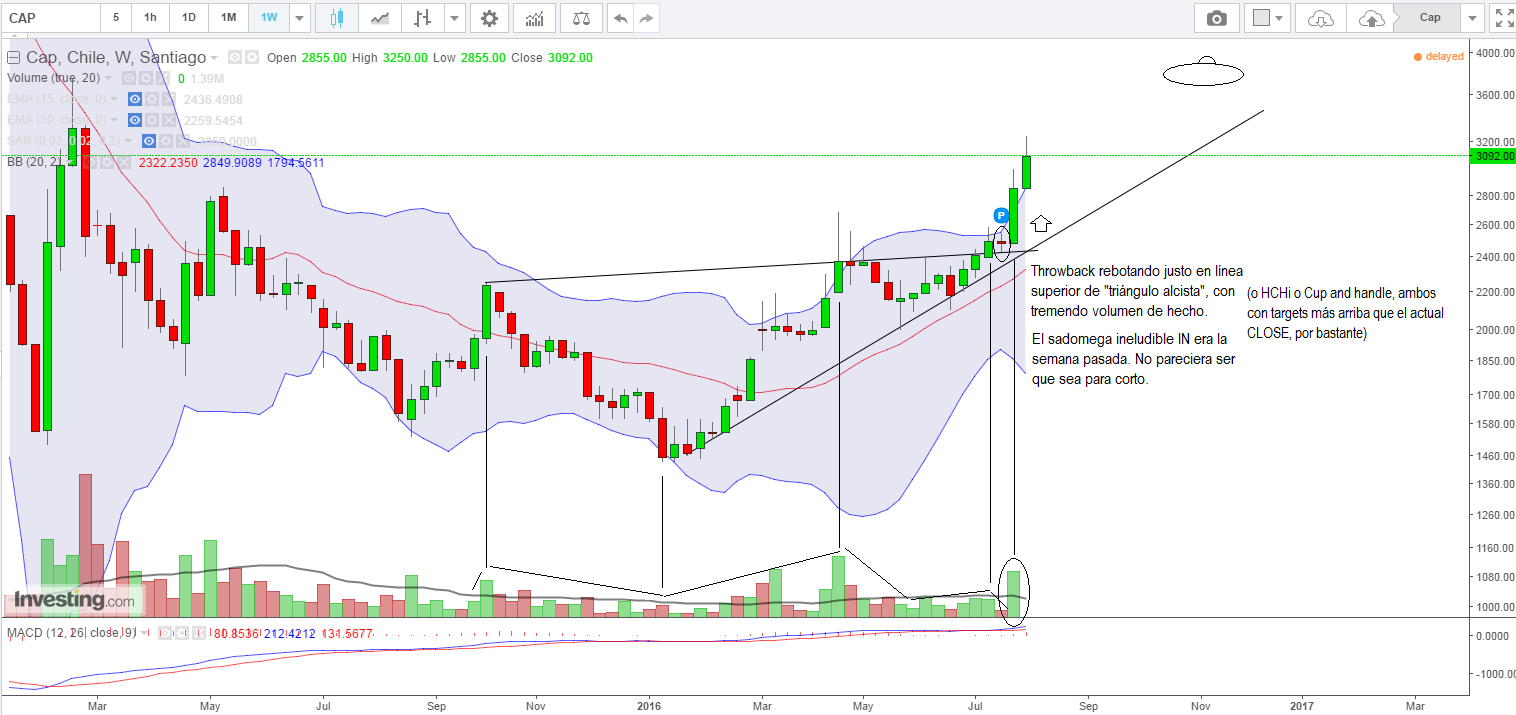Click the 4000.00 price axis label
Viewport: 1516px width, 715px height.
(1494, 53)
